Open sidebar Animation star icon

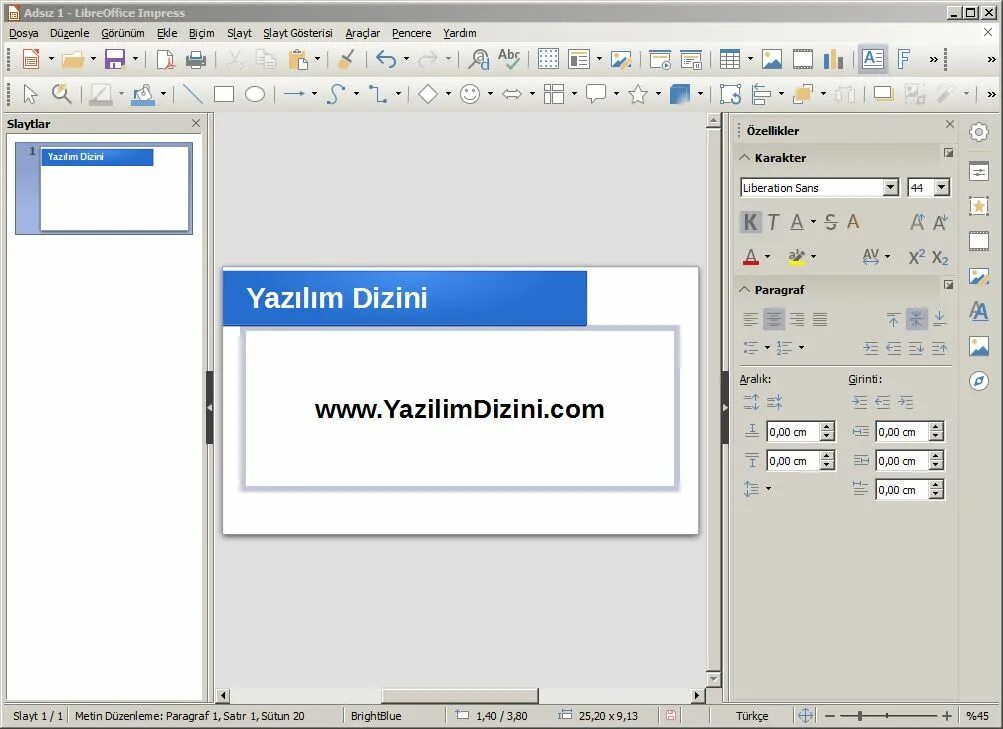(x=979, y=206)
